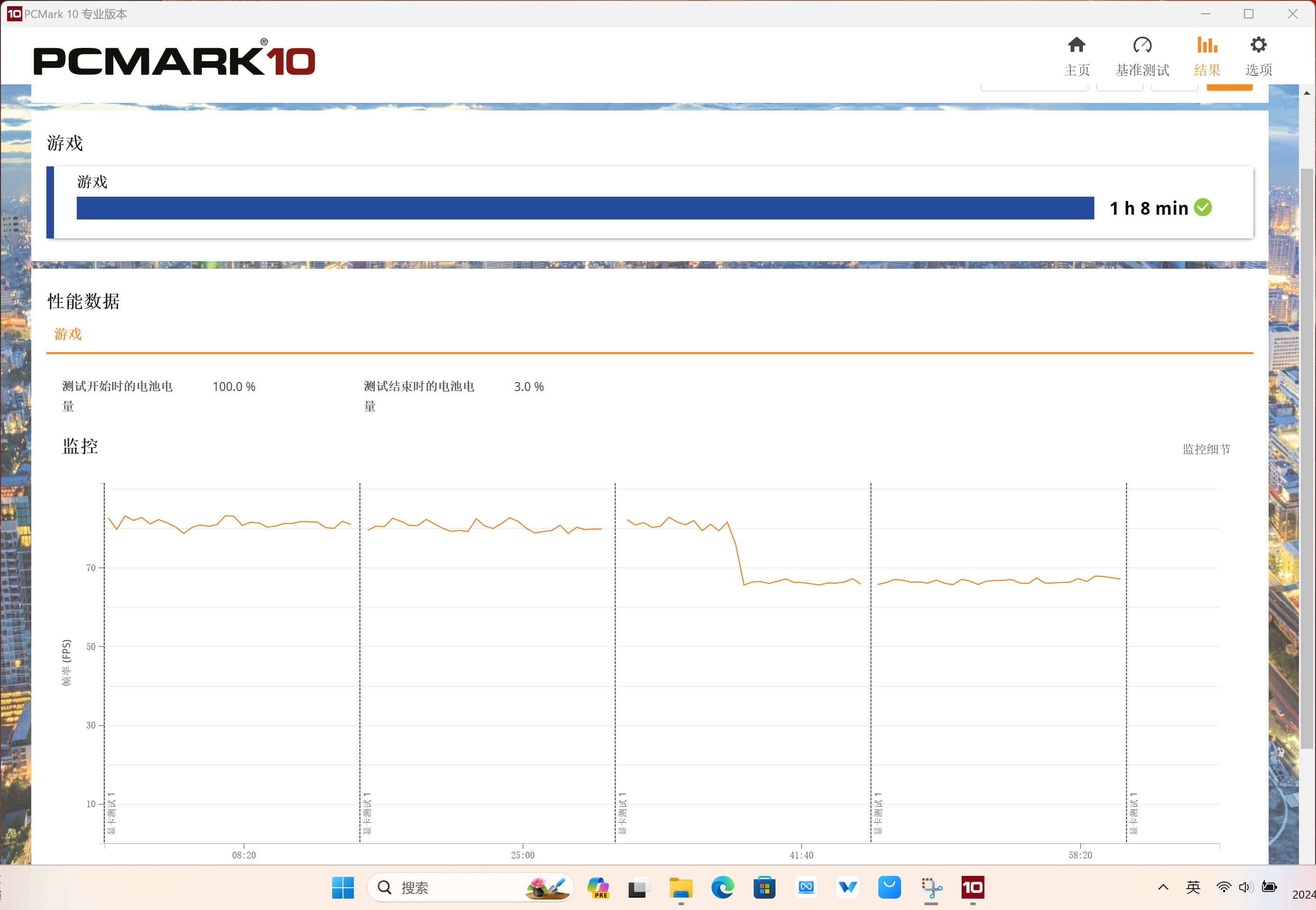Click the scrollbar up arrow
Viewport: 1316px width, 910px height.
coord(1307,93)
